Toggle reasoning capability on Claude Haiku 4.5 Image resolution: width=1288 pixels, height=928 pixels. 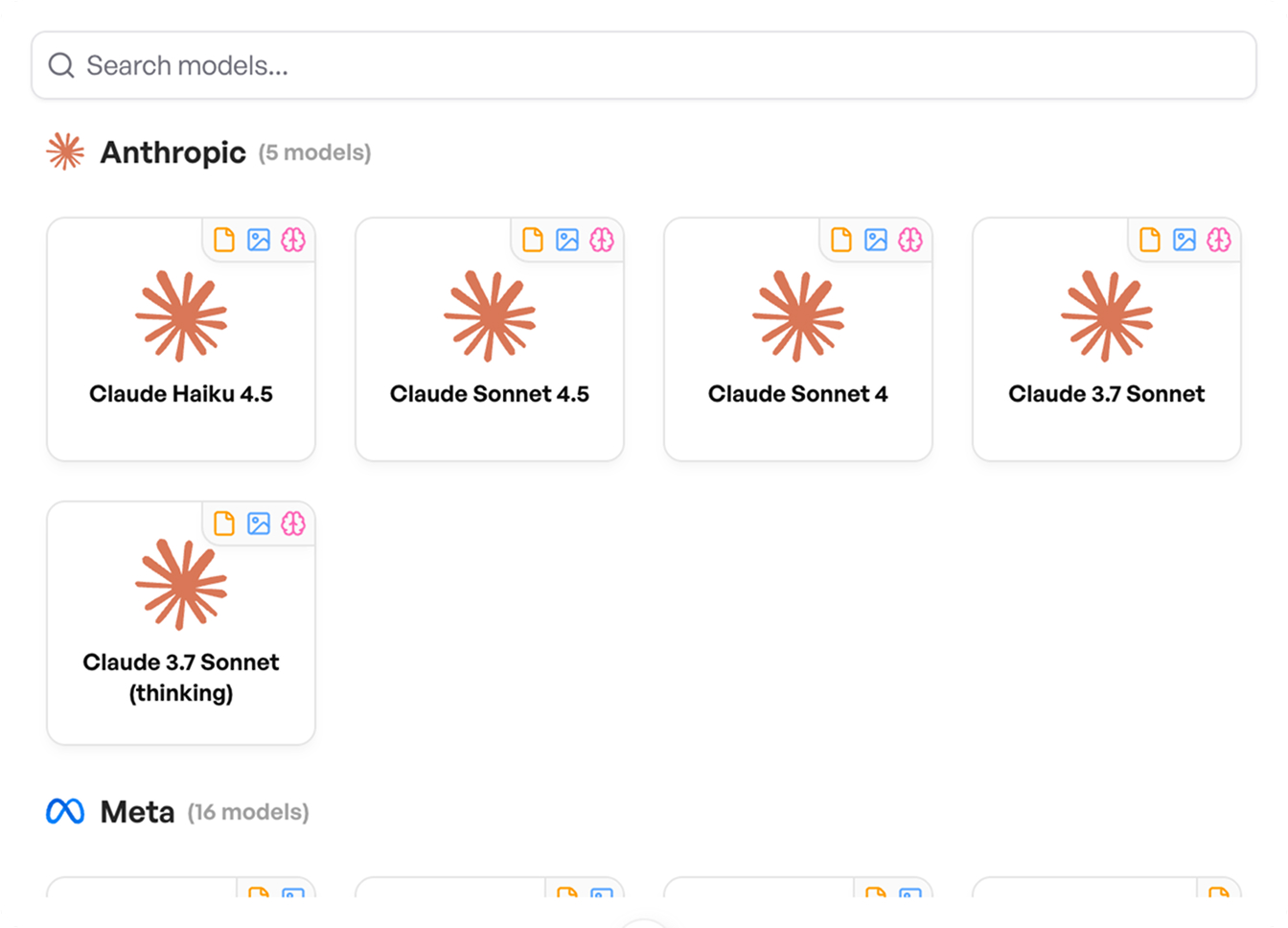click(295, 240)
